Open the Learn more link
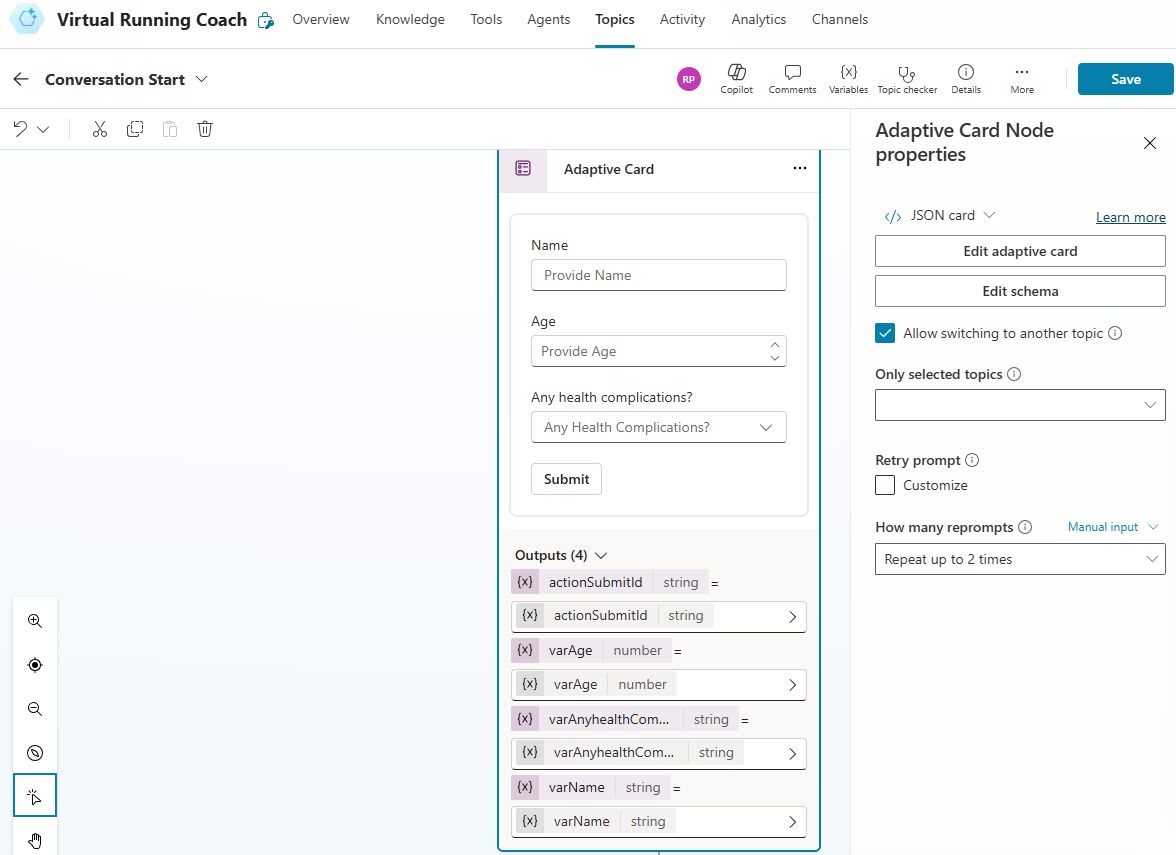1176x855 pixels. pos(1130,217)
